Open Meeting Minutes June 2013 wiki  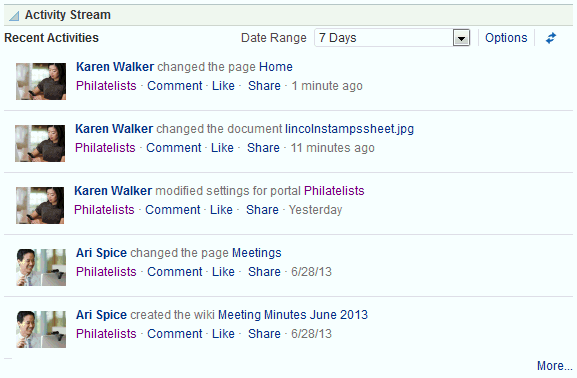pyautogui.click(x=293, y=315)
